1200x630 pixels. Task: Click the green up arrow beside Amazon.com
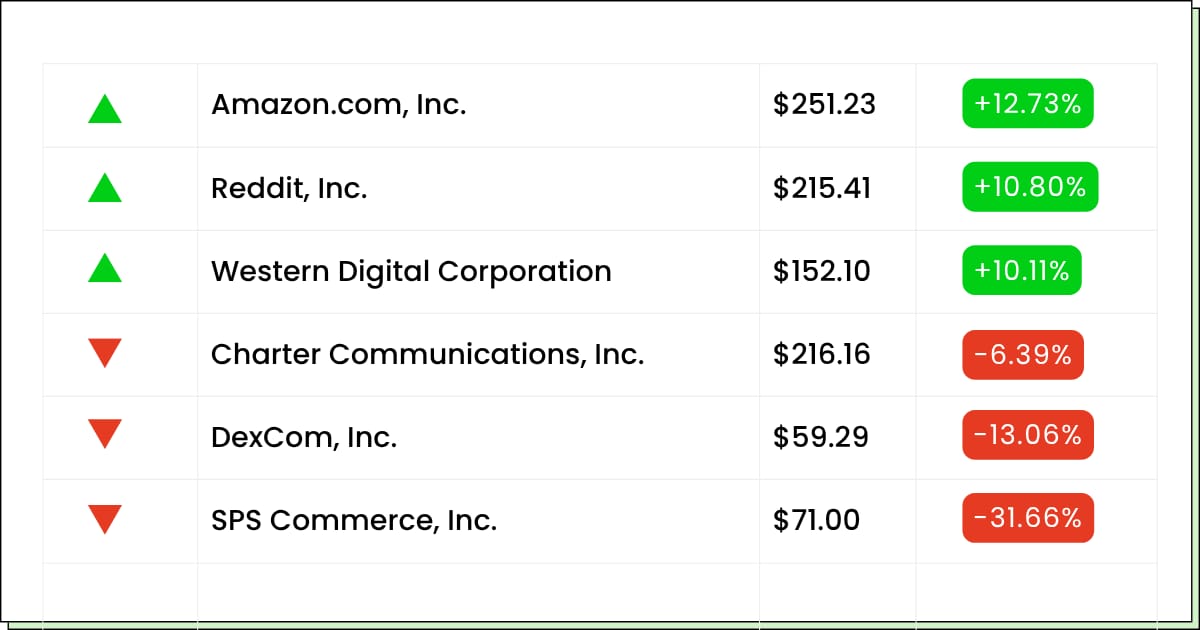click(105, 108)
